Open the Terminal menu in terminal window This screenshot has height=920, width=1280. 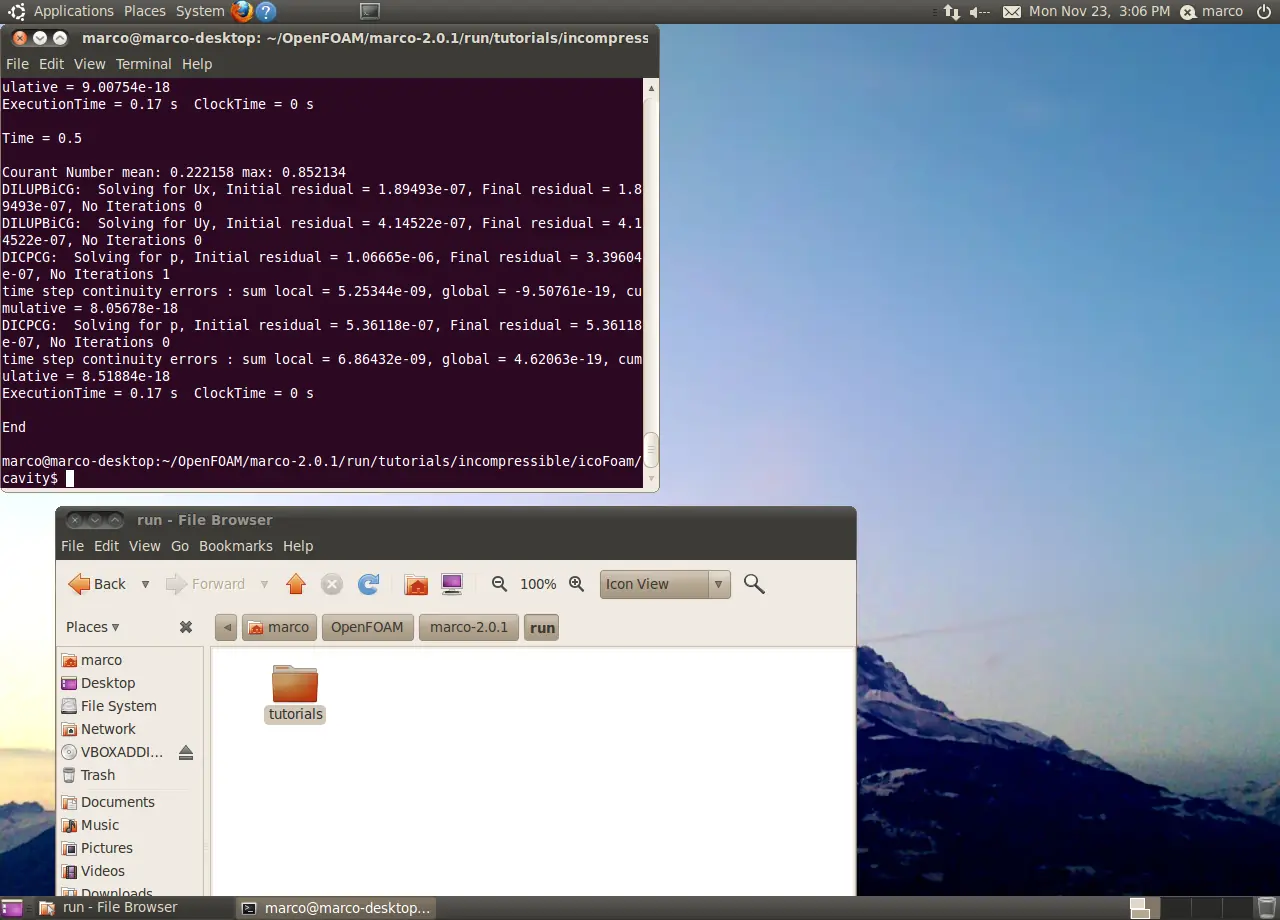coord(143,64)
